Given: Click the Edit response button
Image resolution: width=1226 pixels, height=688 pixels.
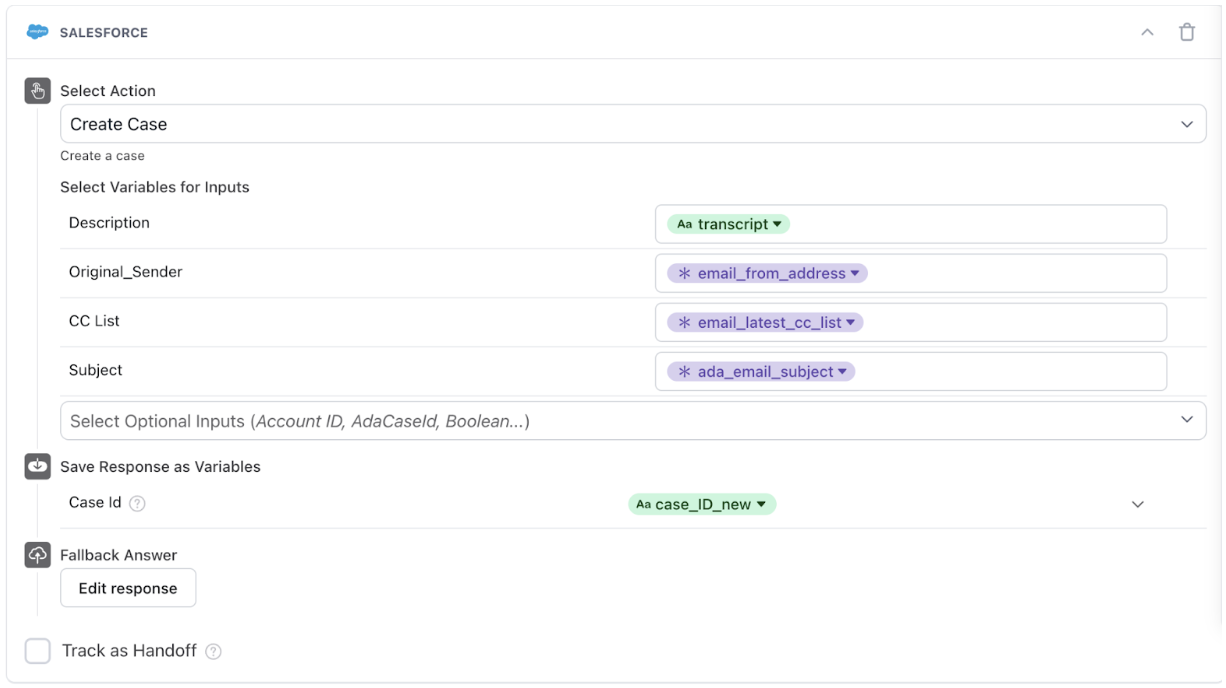Looking at the screenshot, I should (x=128, y=588).
